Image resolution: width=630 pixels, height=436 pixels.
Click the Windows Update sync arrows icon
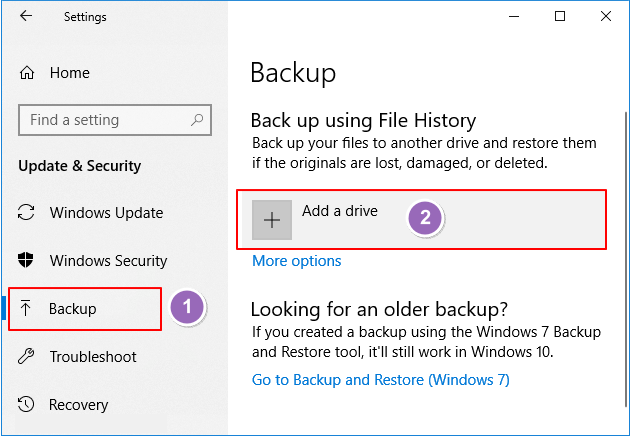coord(27,213)
